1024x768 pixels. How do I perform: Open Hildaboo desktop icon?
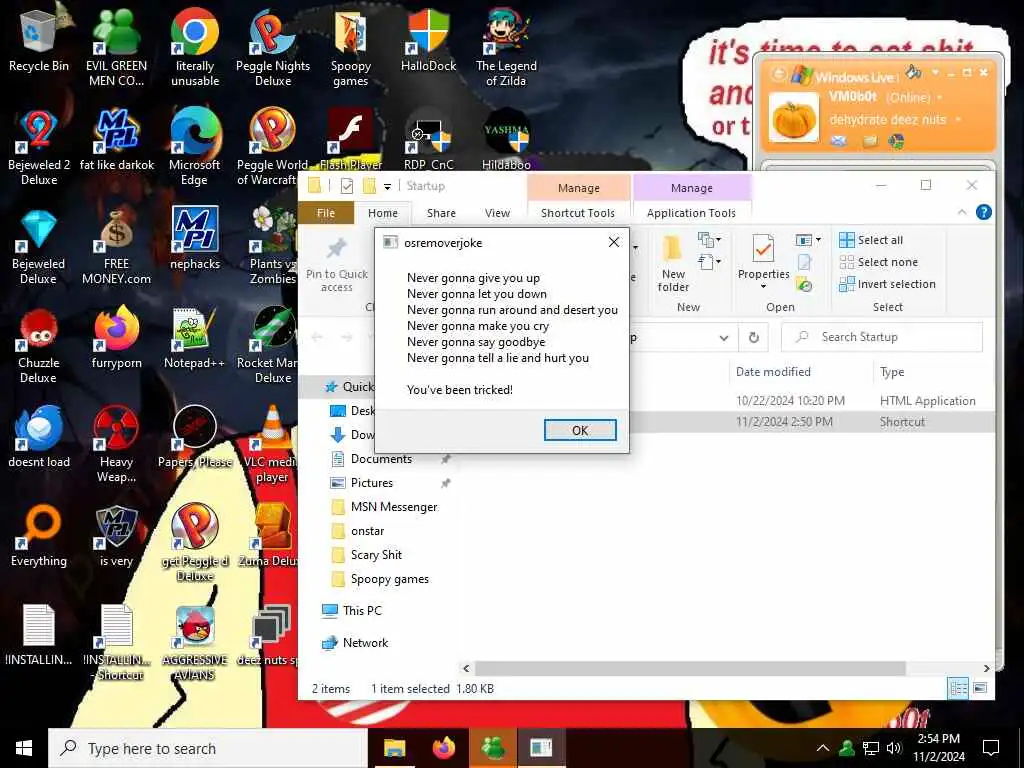click(x=506, y=138)
